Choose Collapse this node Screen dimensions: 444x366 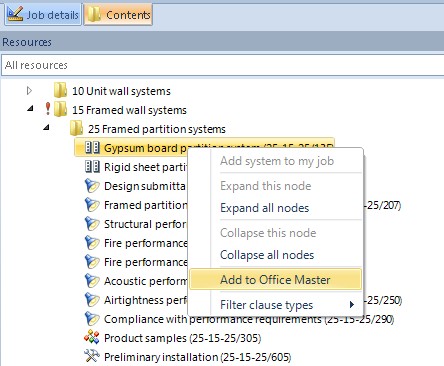tap(268, 233)
